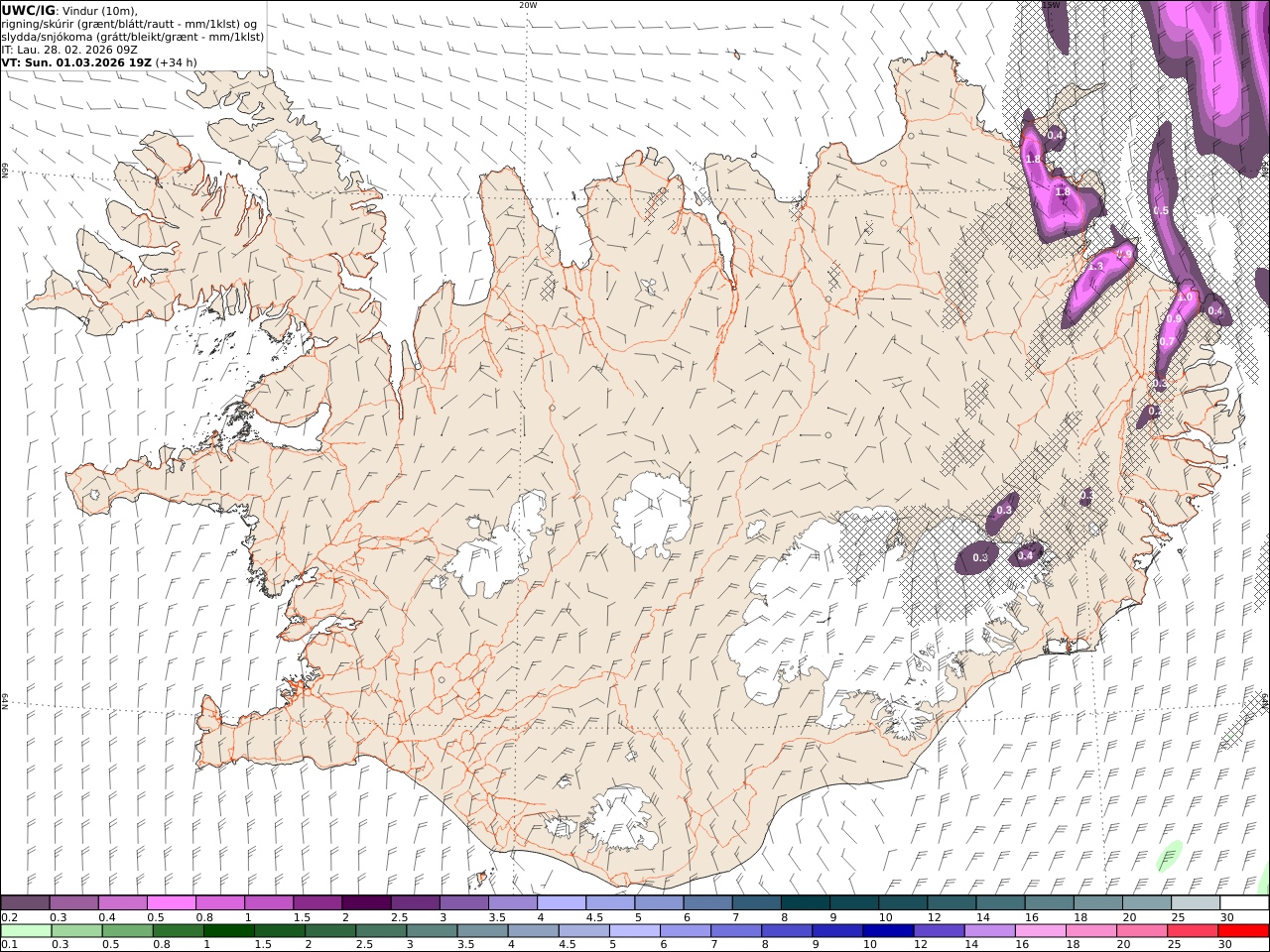The width and height of the screenshot is (1270, 952).
Task: Click the '0.4' label under the snow legend
Action: pos(106,917)
